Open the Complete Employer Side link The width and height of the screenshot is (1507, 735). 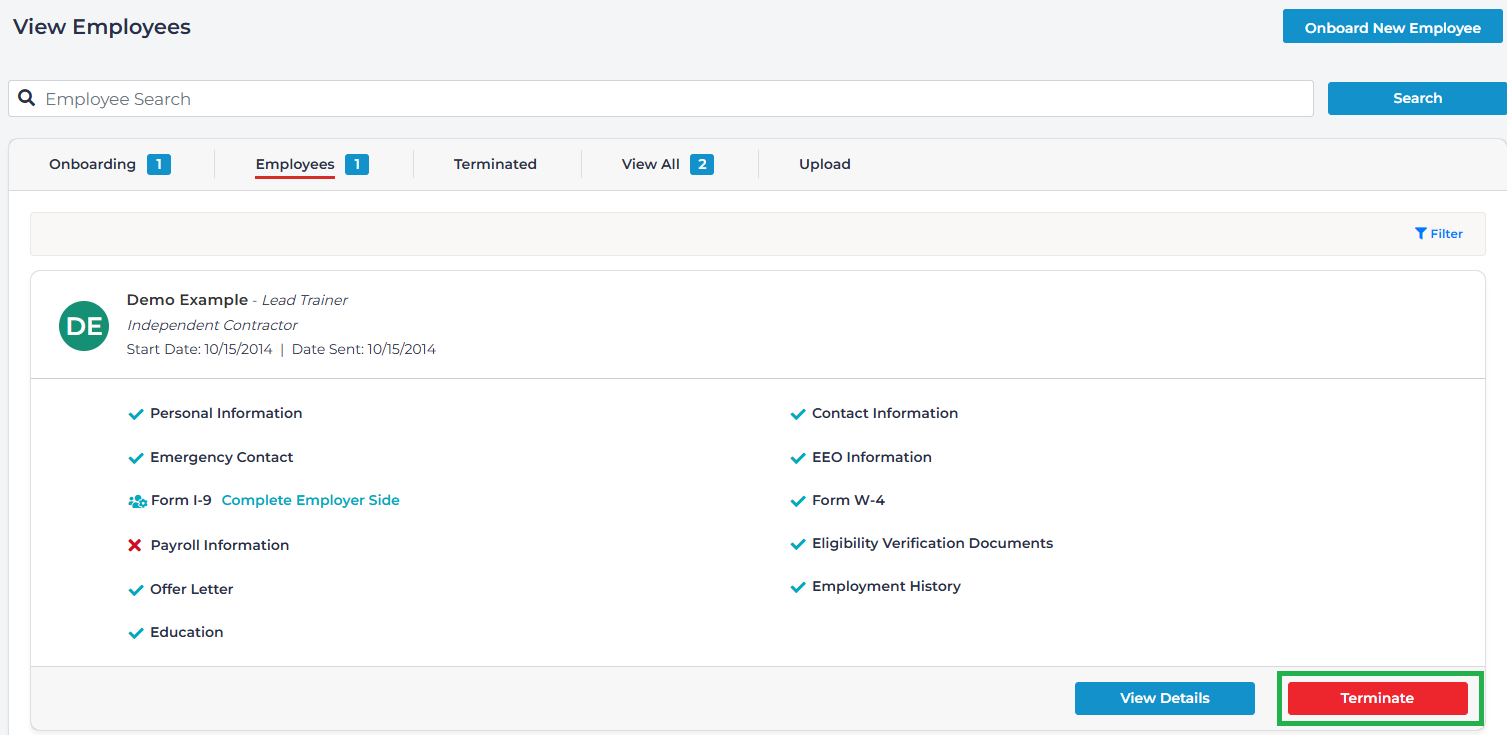tap(310, 500)
